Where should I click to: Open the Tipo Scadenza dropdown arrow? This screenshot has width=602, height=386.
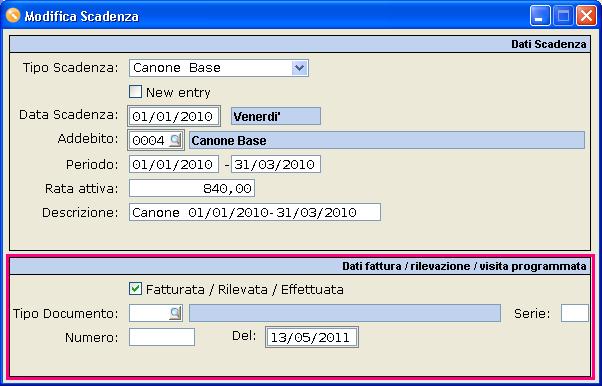point(299,68)
